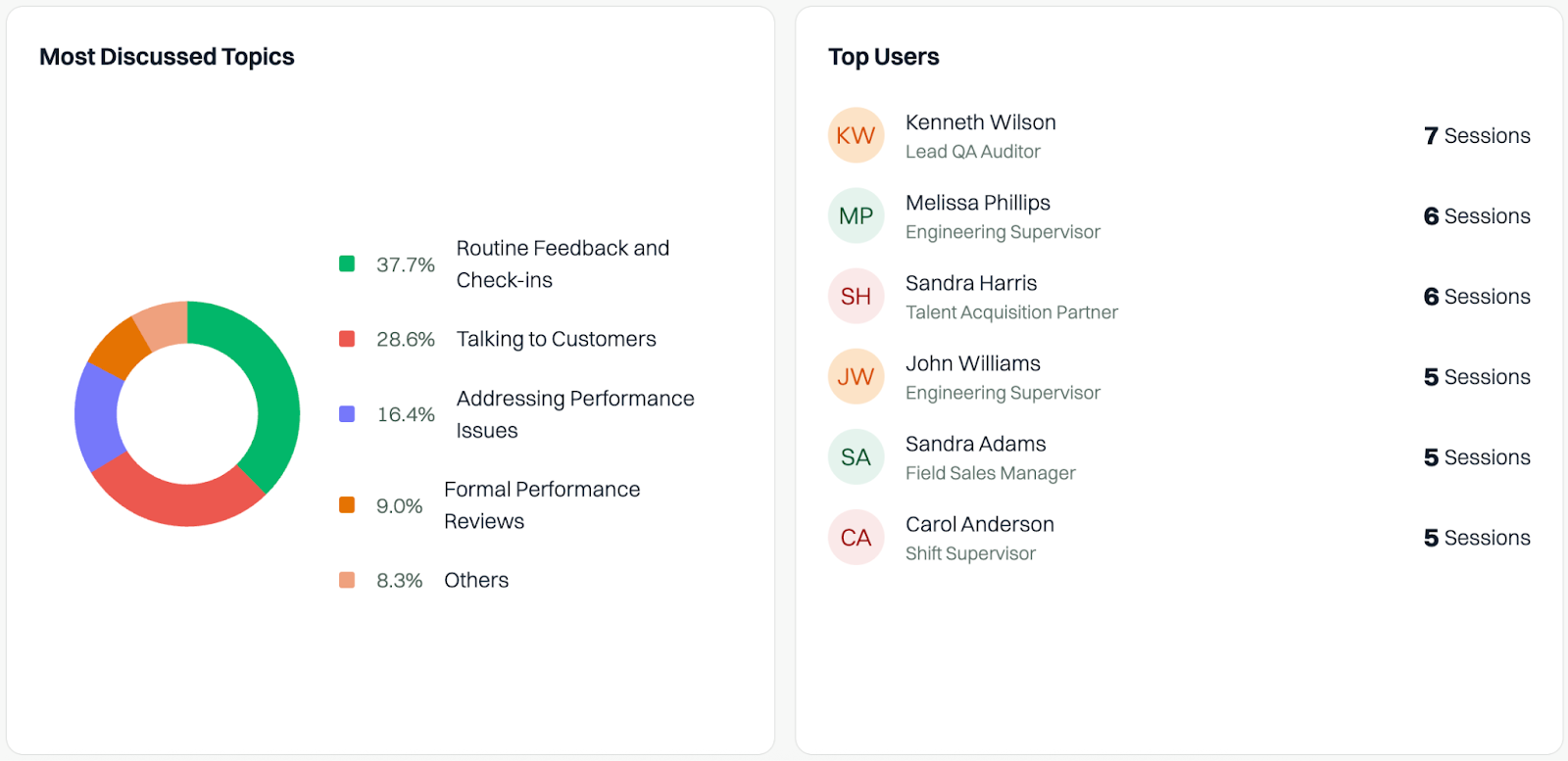The height and width of the screenshot is (761, 1568).
Task: Click the purple donut chart segment
Action: click(98, 416)
